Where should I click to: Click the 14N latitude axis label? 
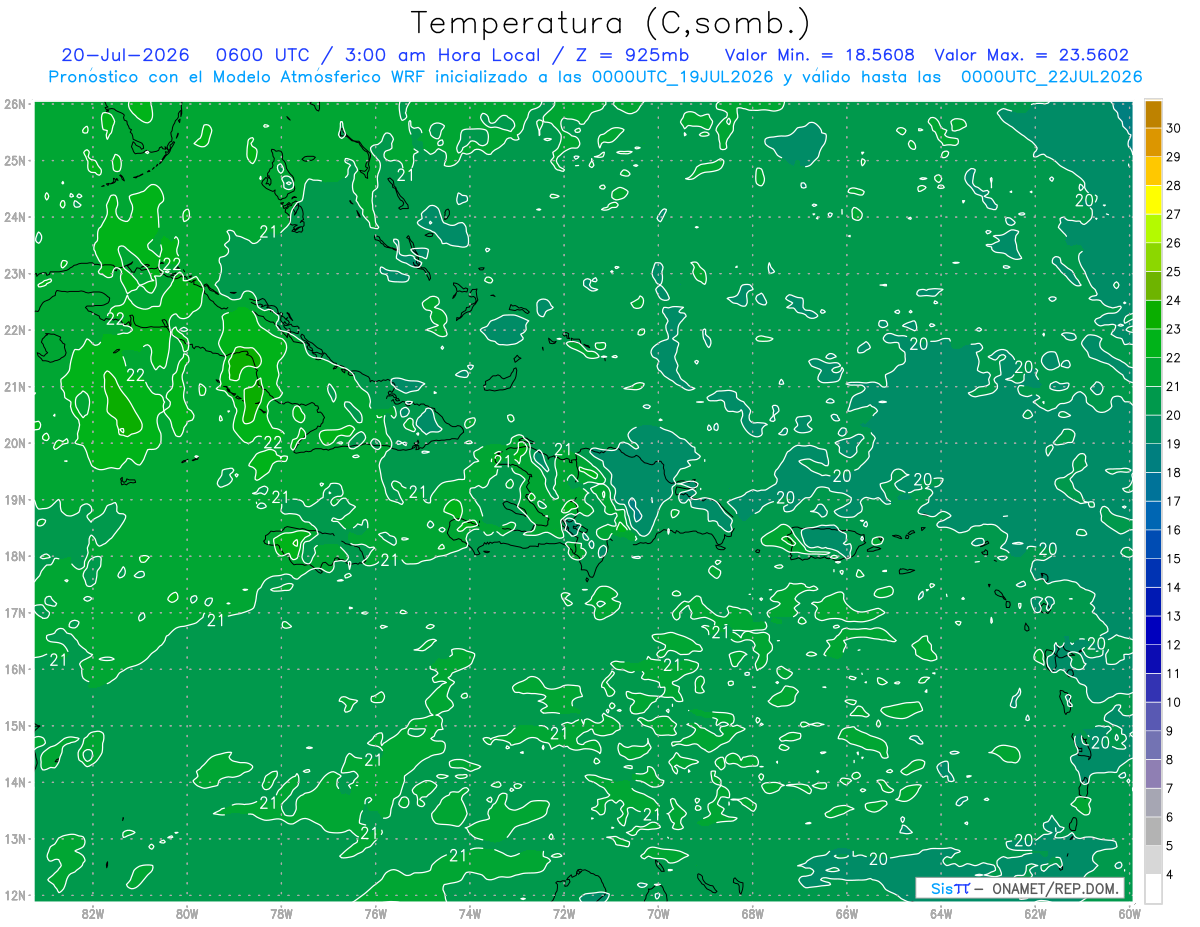click(15, 782)
